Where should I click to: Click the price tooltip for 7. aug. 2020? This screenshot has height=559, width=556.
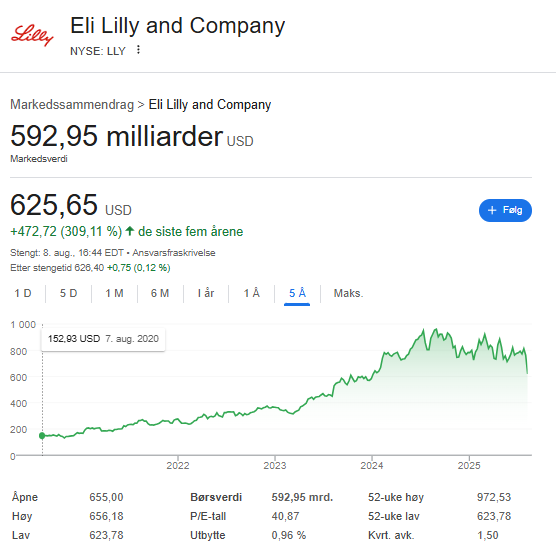click(x=103, y=339)
